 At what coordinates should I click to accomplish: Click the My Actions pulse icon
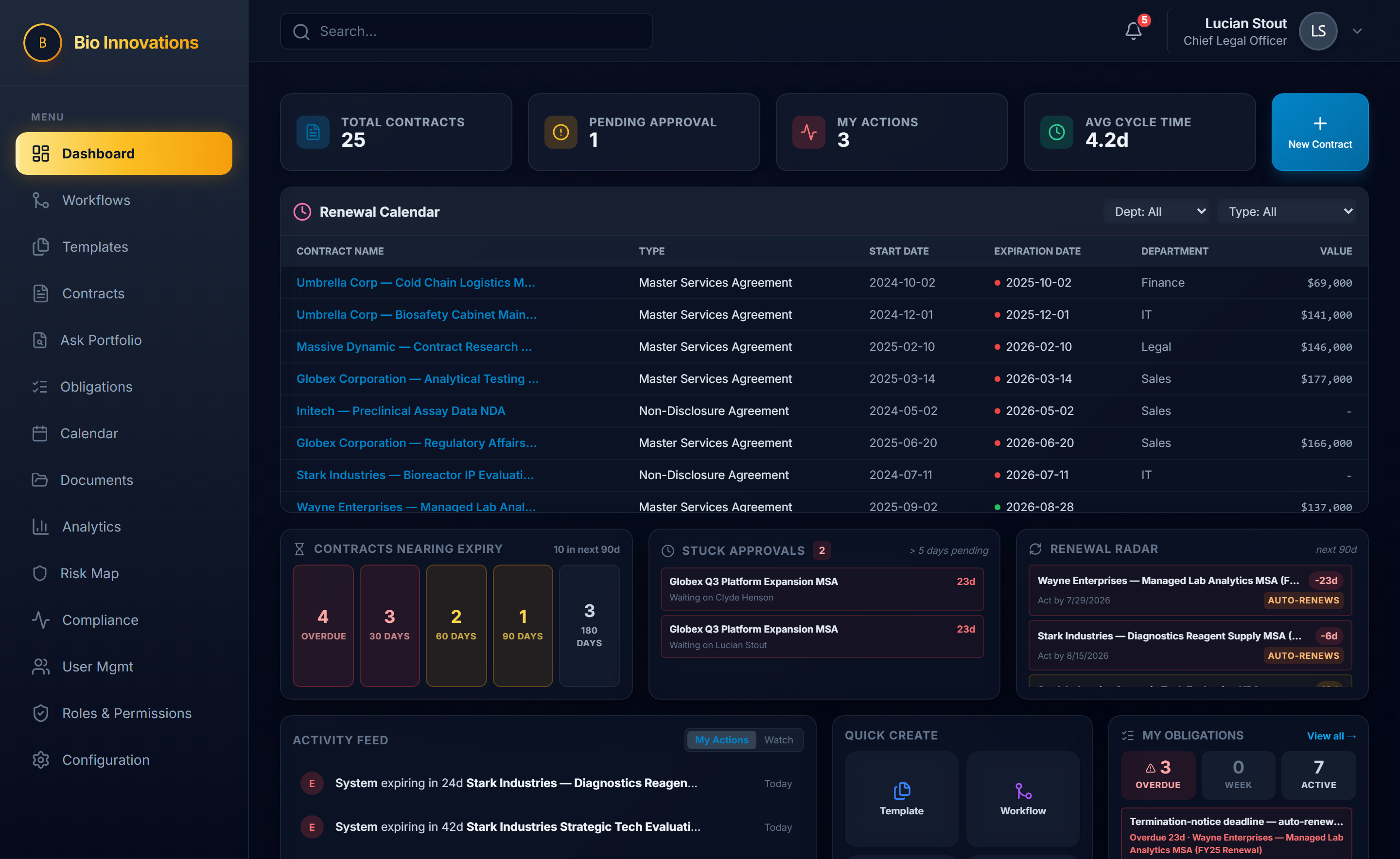pos(808,132)
